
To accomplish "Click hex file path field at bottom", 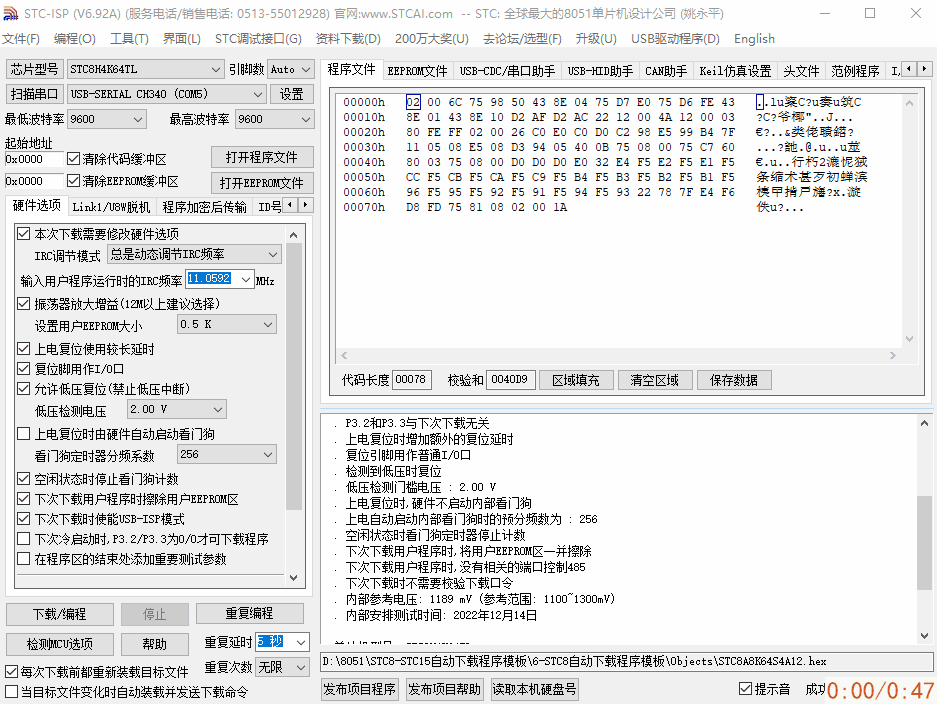I will point(626,662).
